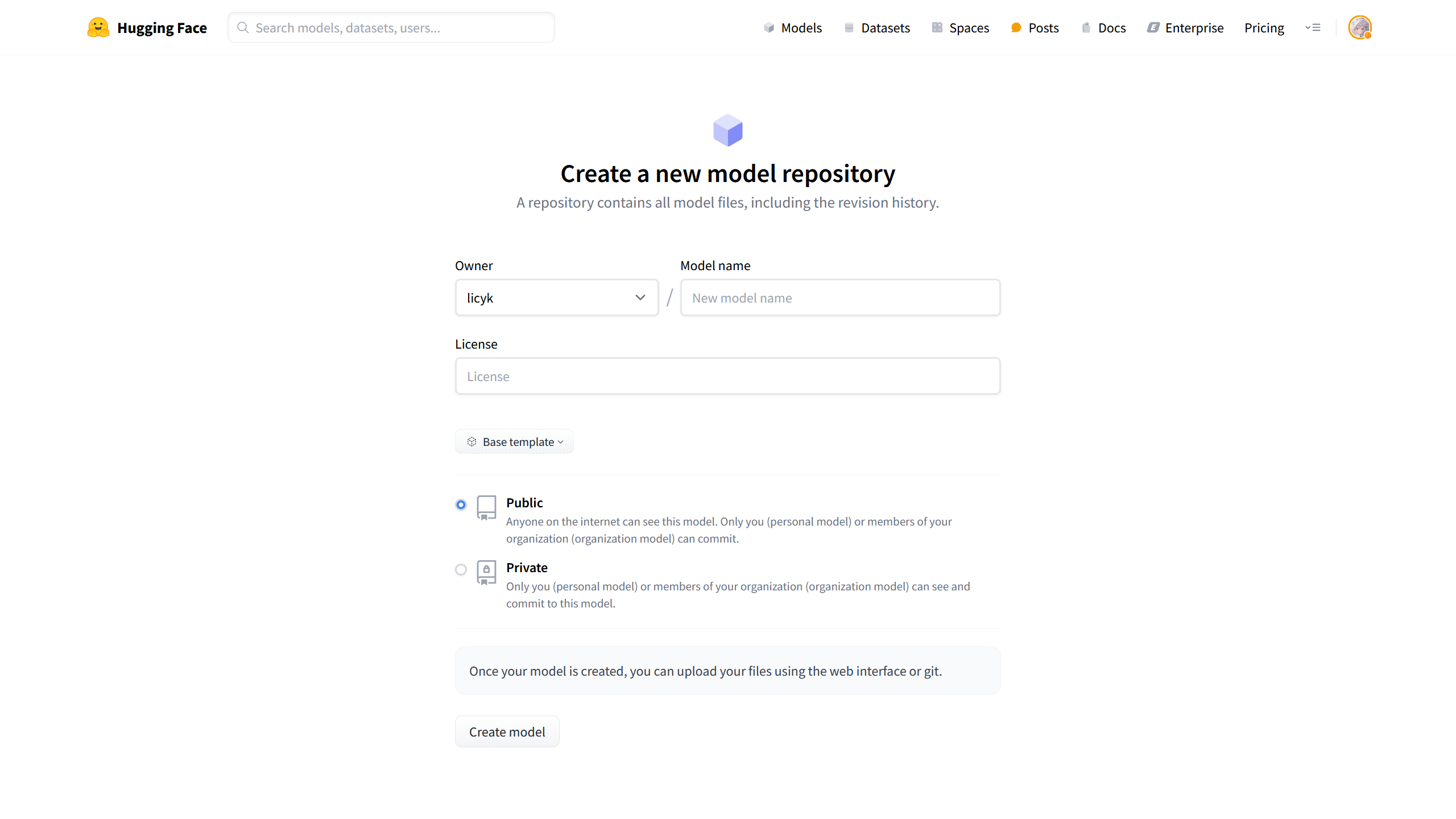Click the Enterprise icon in navbar

(1153, 27)
